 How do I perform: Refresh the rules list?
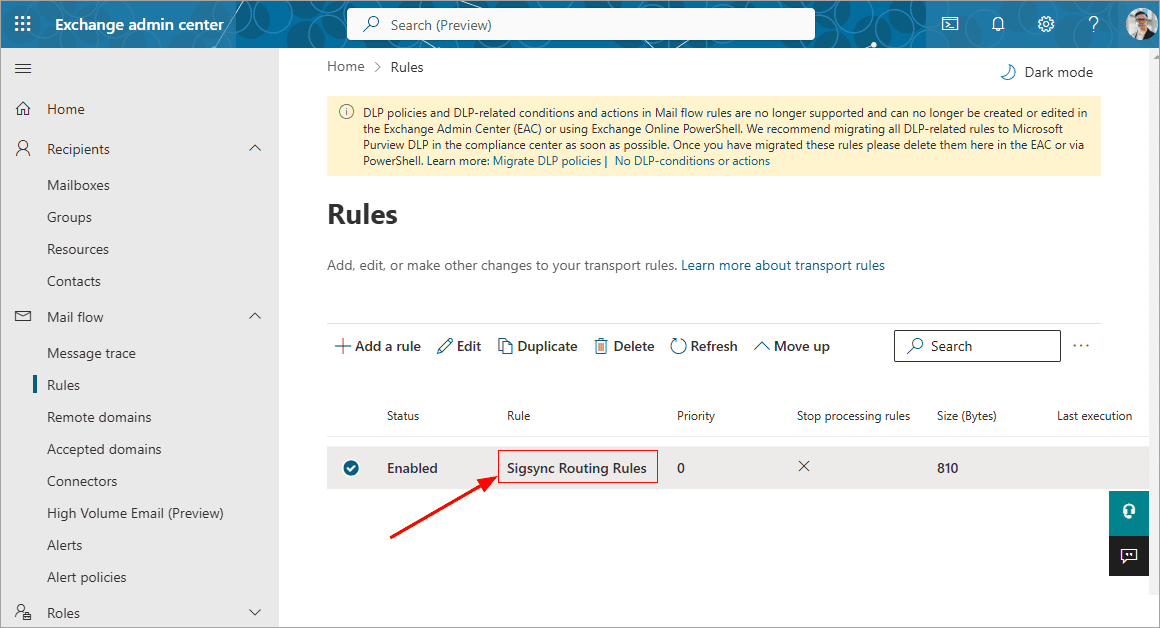coord(704,346)
